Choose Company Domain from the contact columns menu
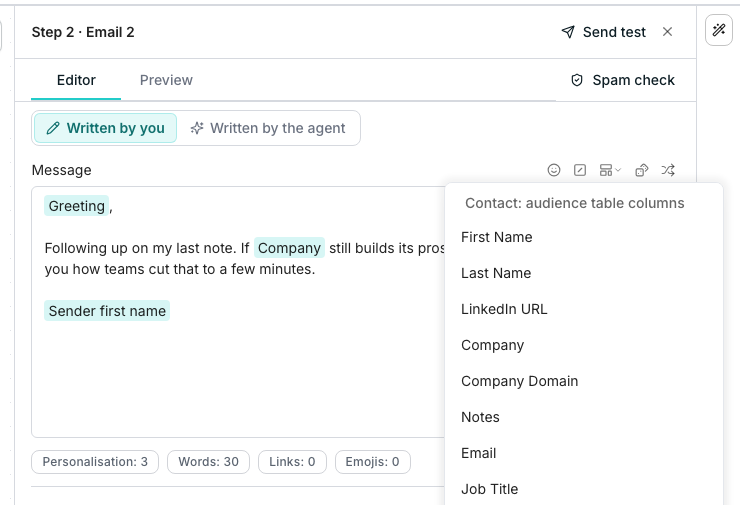Image resolution: width=740 pixels, height=505 pixels. pos(584,381)
